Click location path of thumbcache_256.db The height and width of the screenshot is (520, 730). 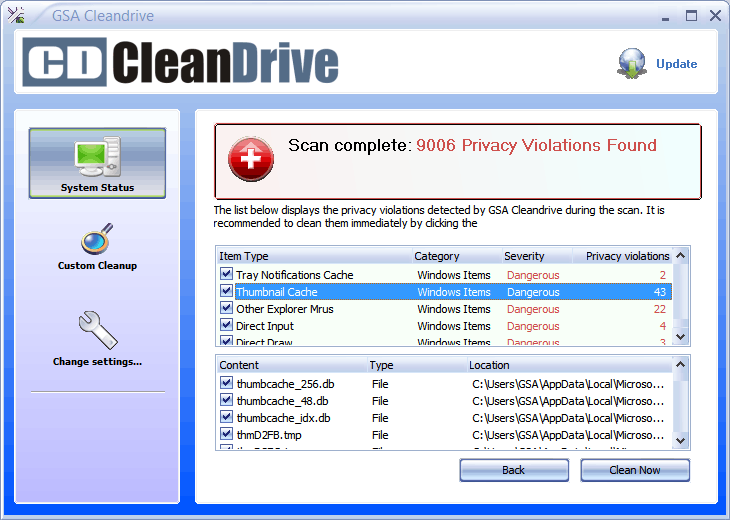click(x=568, y=384)
